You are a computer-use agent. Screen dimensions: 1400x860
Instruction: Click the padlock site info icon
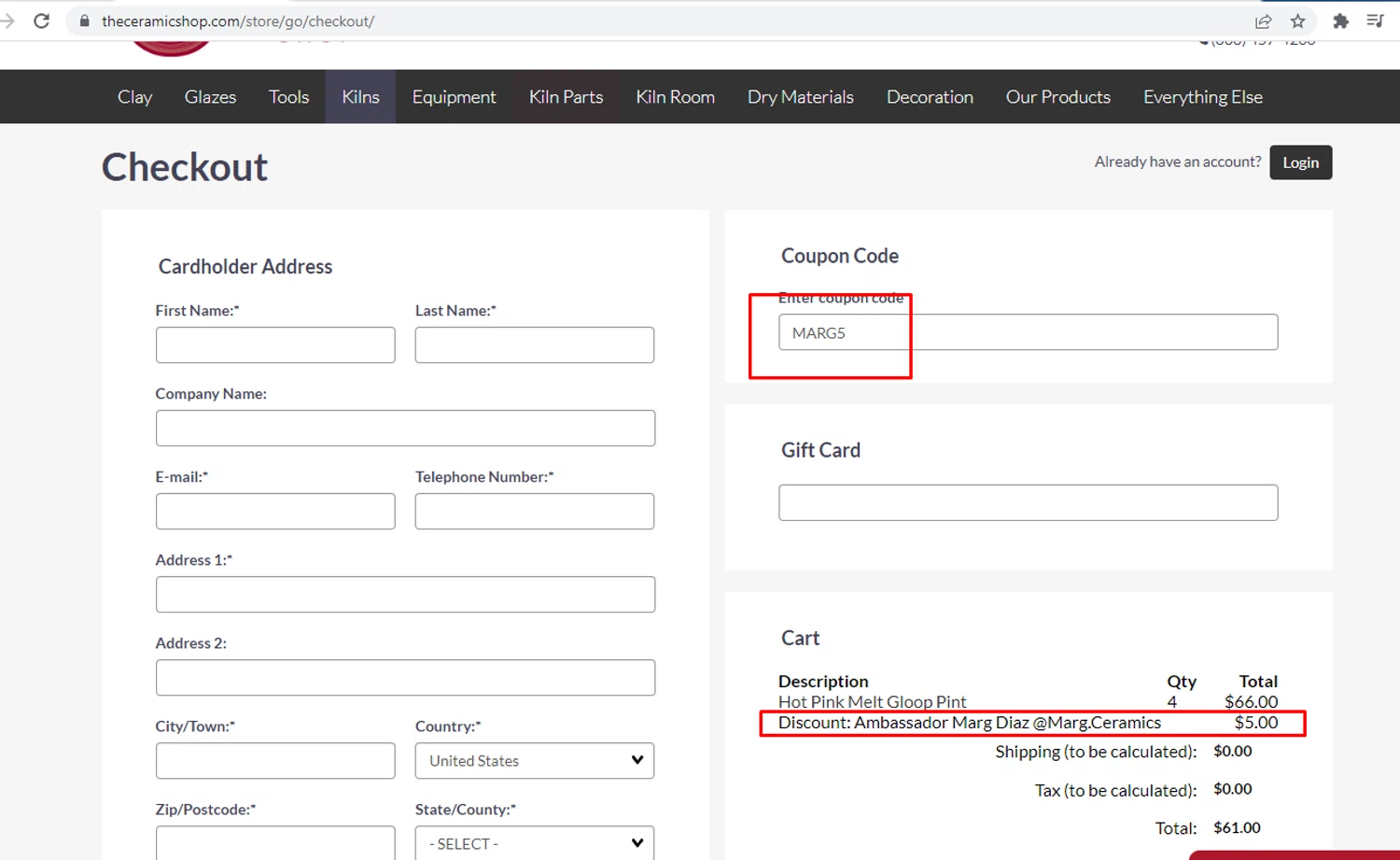point(84,21)
